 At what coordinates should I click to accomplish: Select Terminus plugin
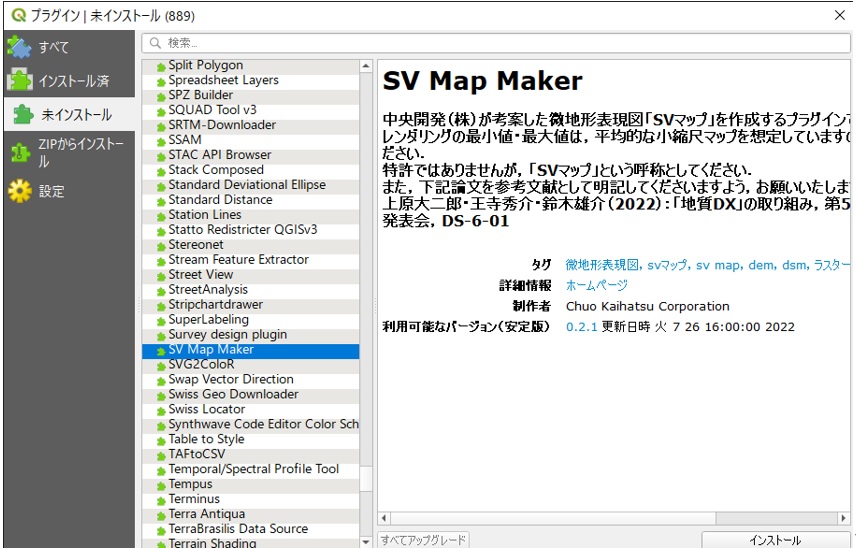[x=251, y=499]
